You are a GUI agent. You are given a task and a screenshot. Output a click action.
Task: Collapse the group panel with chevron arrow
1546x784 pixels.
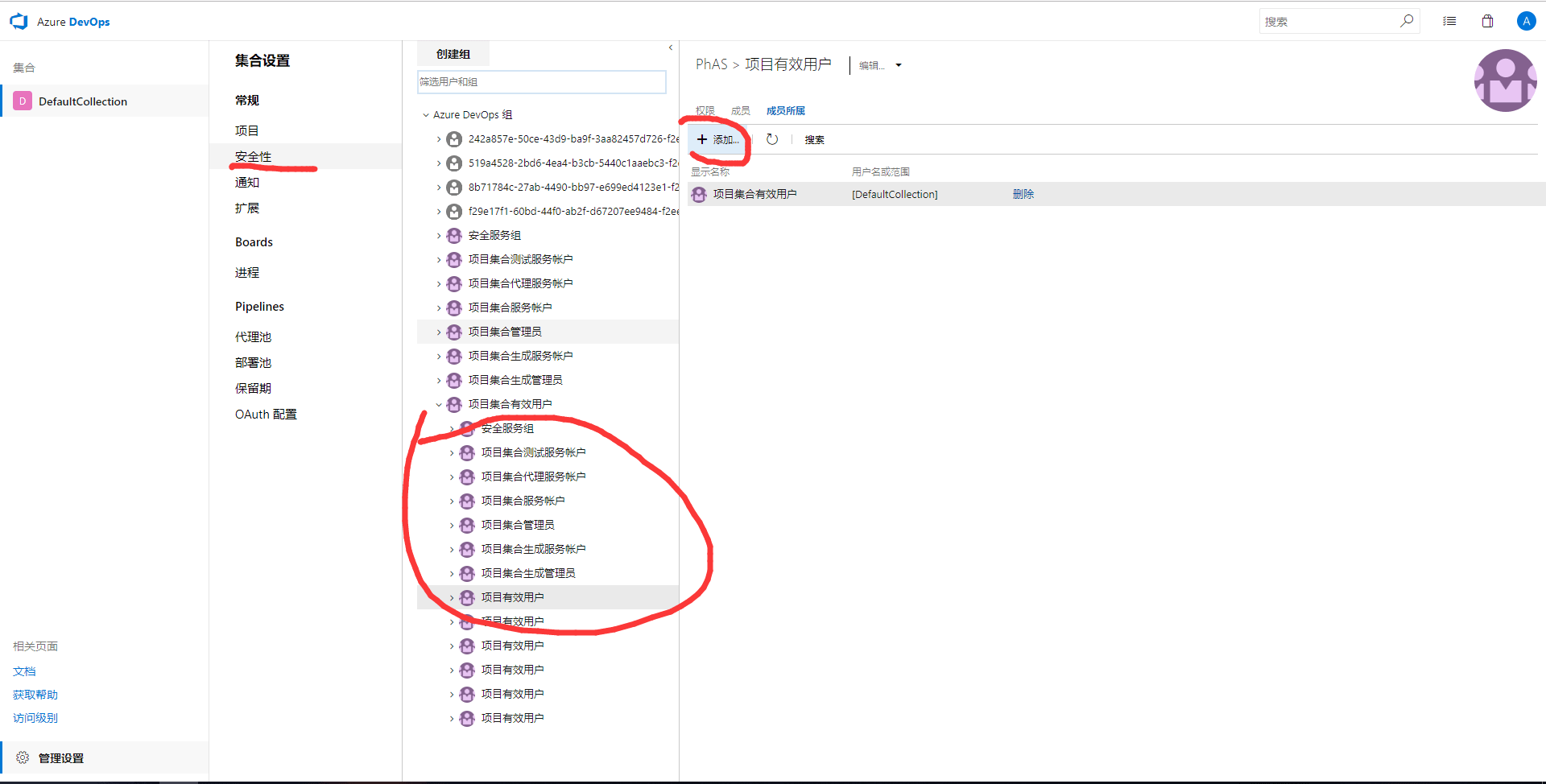pos(670,48)
